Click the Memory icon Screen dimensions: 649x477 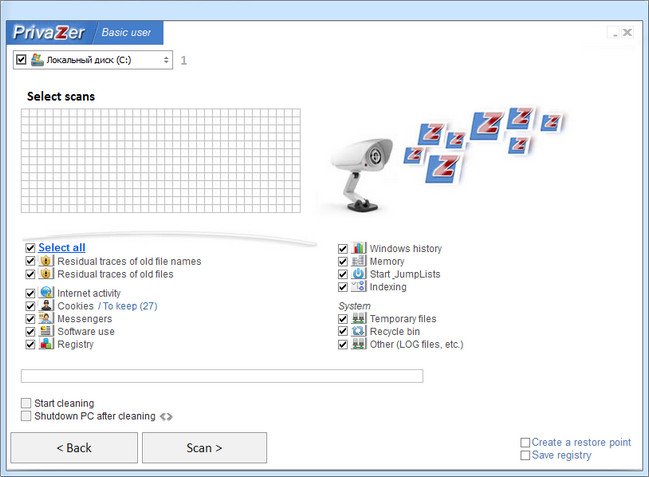point(358,261)
